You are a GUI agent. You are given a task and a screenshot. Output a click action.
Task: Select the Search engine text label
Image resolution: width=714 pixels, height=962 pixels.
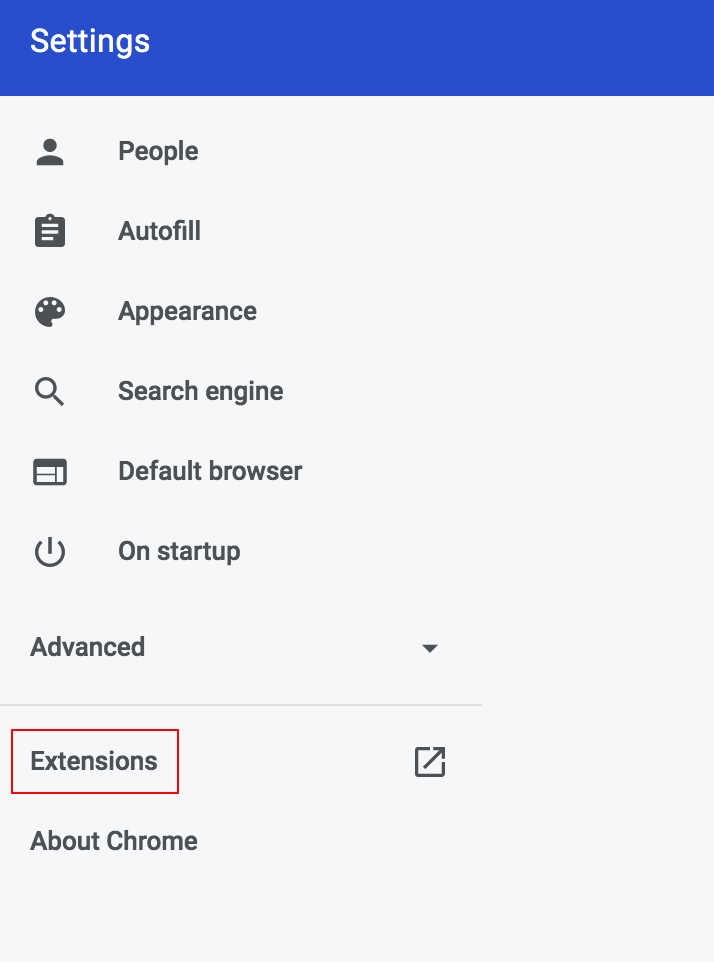point(200,391)
